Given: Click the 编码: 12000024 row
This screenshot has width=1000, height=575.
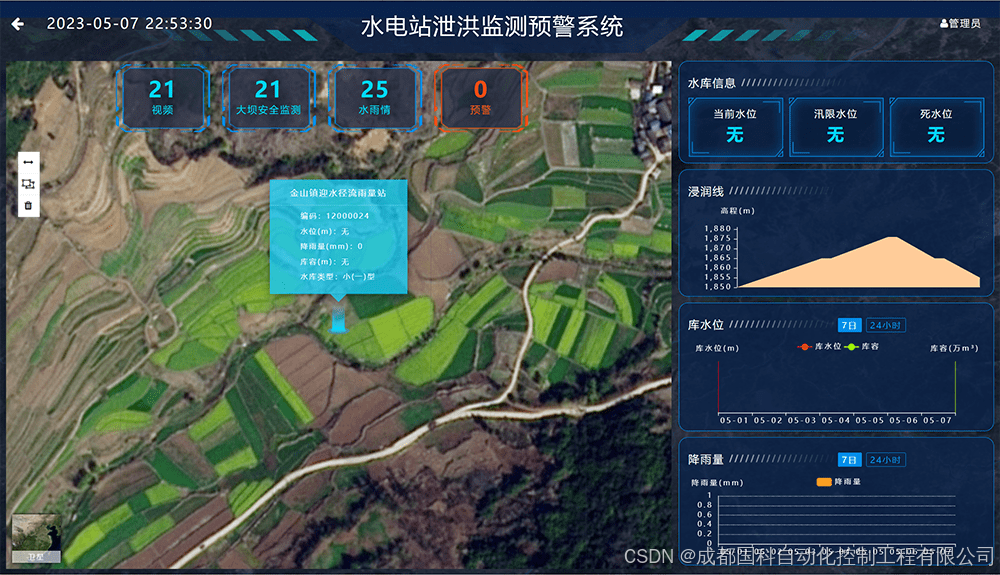Looking at the screenshot, I should (335, 215).
